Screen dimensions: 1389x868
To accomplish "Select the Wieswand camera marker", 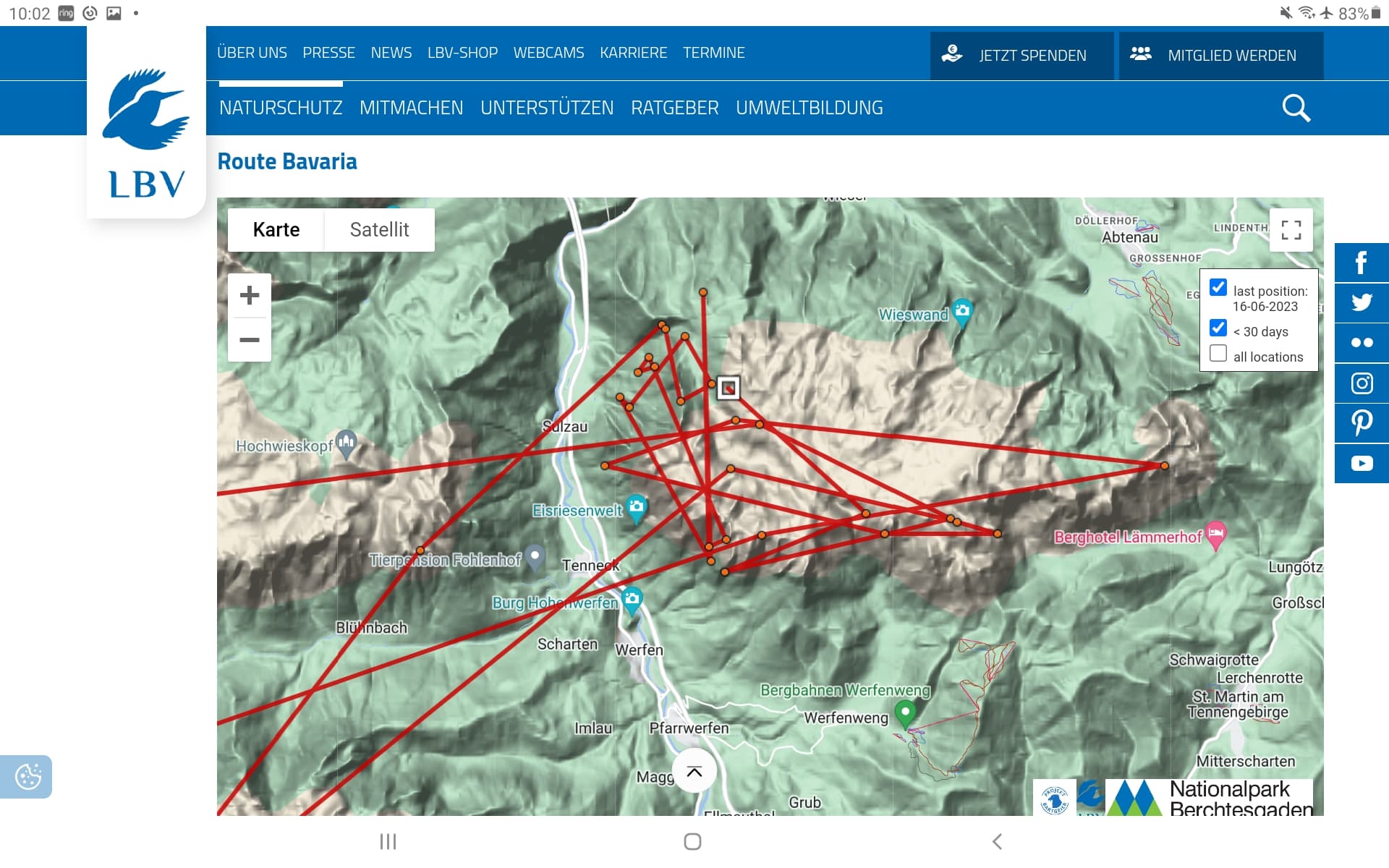I will [x=962, y=312].
